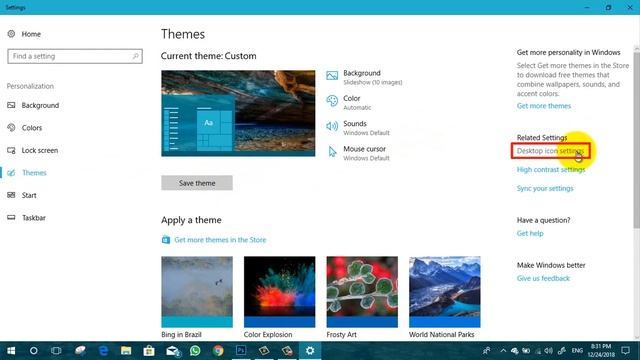
Task: Apply the Bing in Brazil theme
Action: pyautogui.click(x=197, y=292)
